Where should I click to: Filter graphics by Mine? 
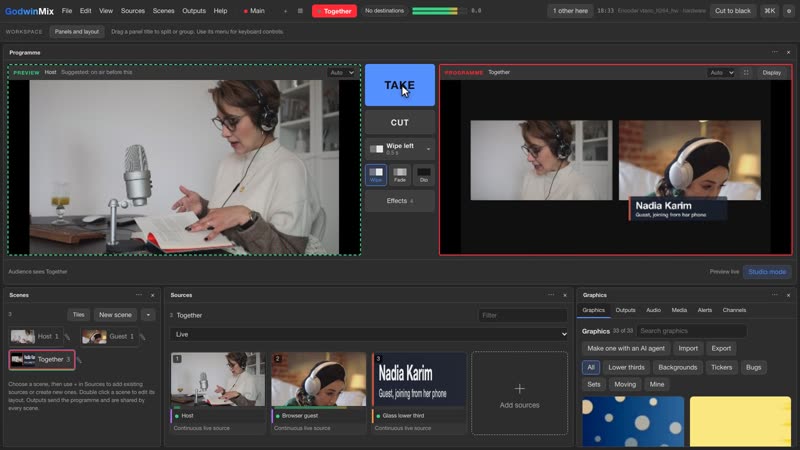(x=657, y=385)
